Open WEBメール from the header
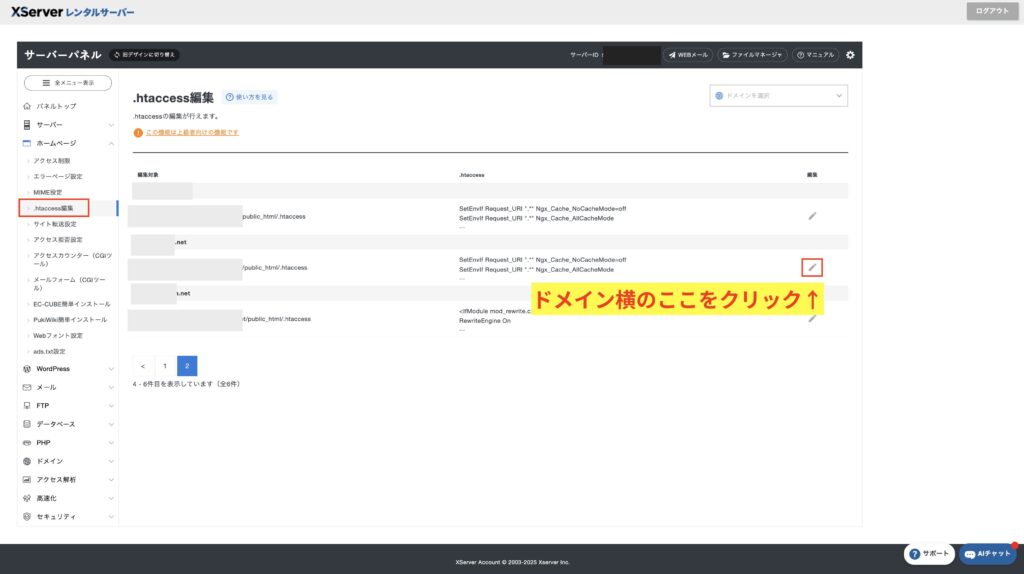The image size is (1024, 574). coord(688,55)
